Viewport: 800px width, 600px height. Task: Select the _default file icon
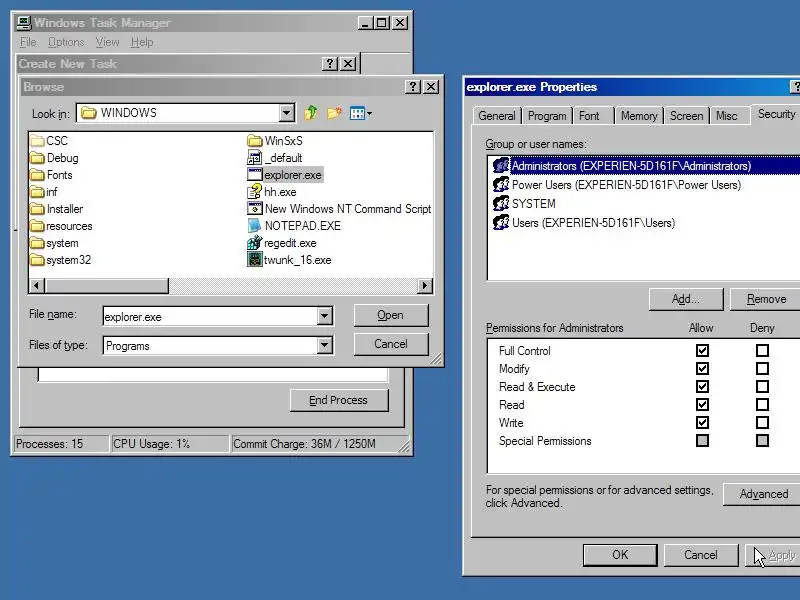255,158
